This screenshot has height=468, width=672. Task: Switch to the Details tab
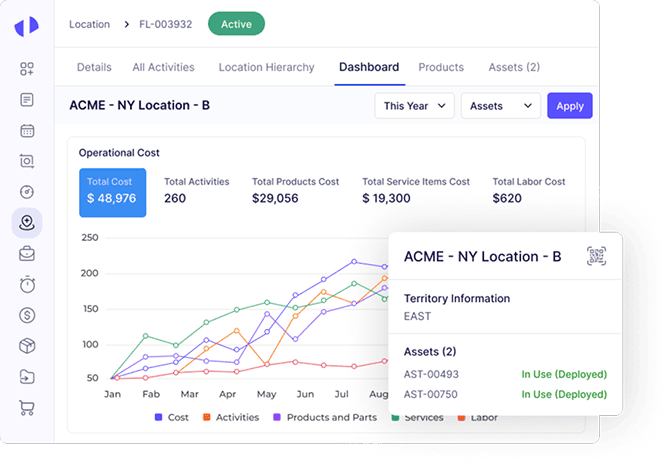click(x=94, y=67)
